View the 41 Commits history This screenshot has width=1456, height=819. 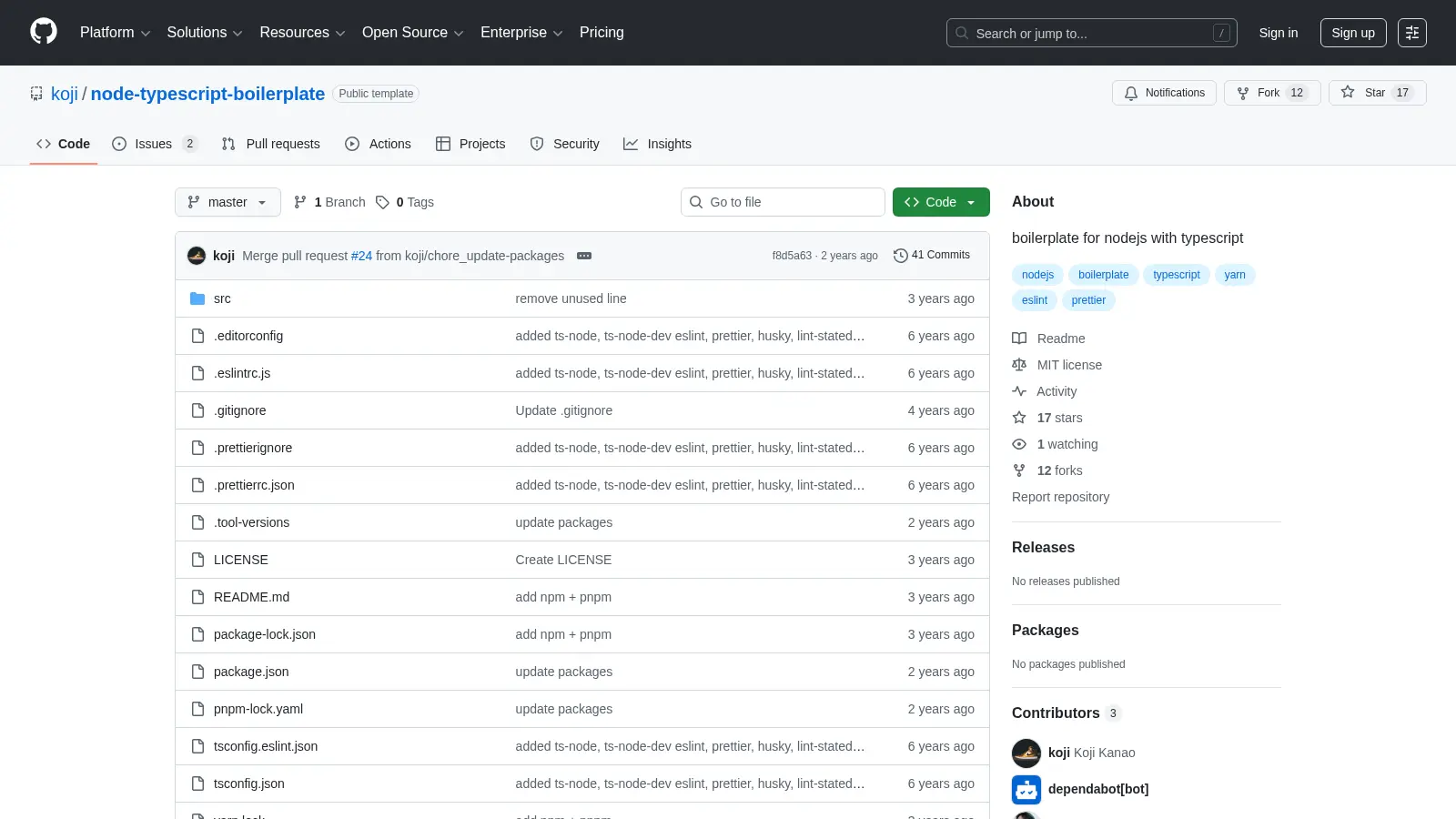[932, 255]
